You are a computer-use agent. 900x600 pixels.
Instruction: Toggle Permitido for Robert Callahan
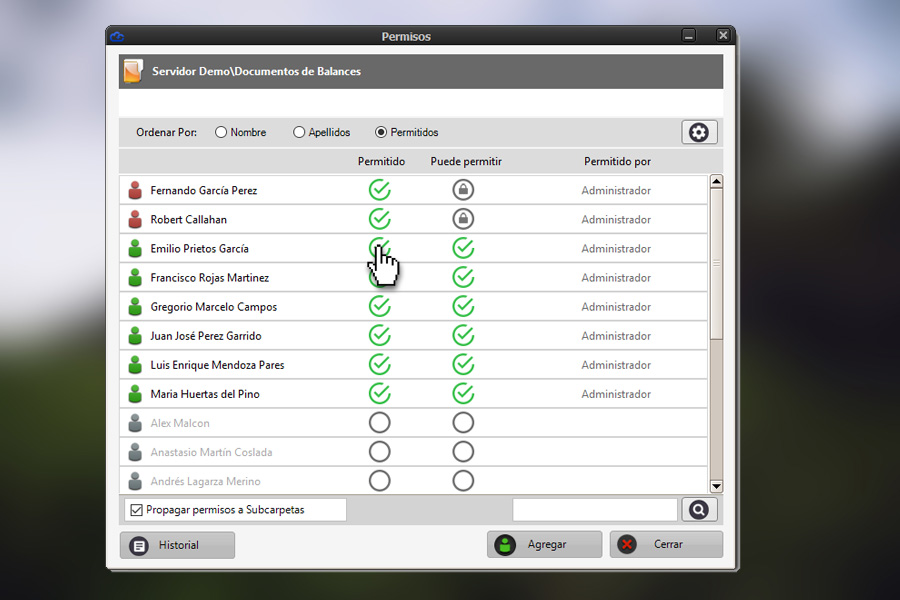(x=379, y=219)
